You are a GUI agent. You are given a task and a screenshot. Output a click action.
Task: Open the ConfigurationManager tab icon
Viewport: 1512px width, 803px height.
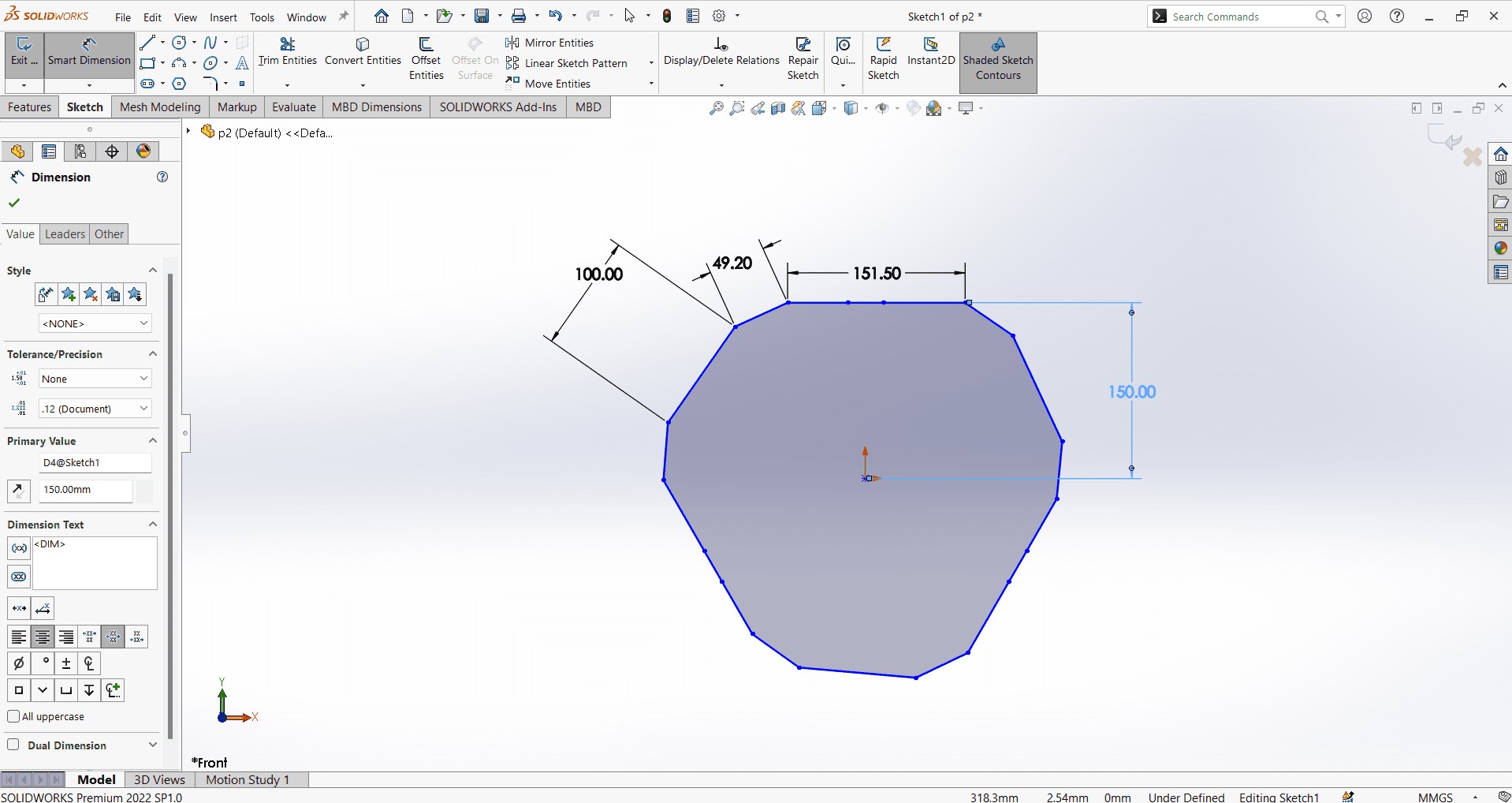coord(80,151)
